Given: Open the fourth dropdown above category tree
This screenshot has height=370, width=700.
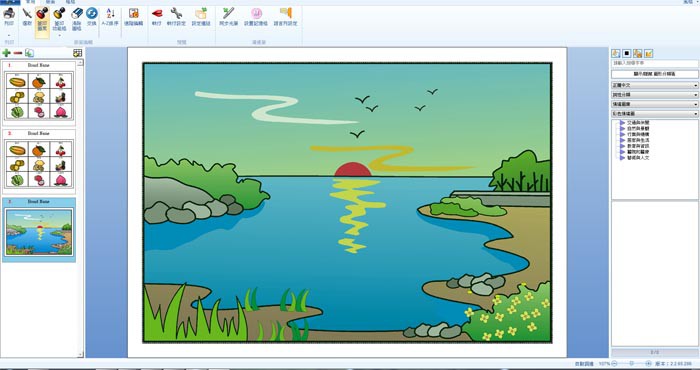Looking at the screenshot, I should [654, 114].
